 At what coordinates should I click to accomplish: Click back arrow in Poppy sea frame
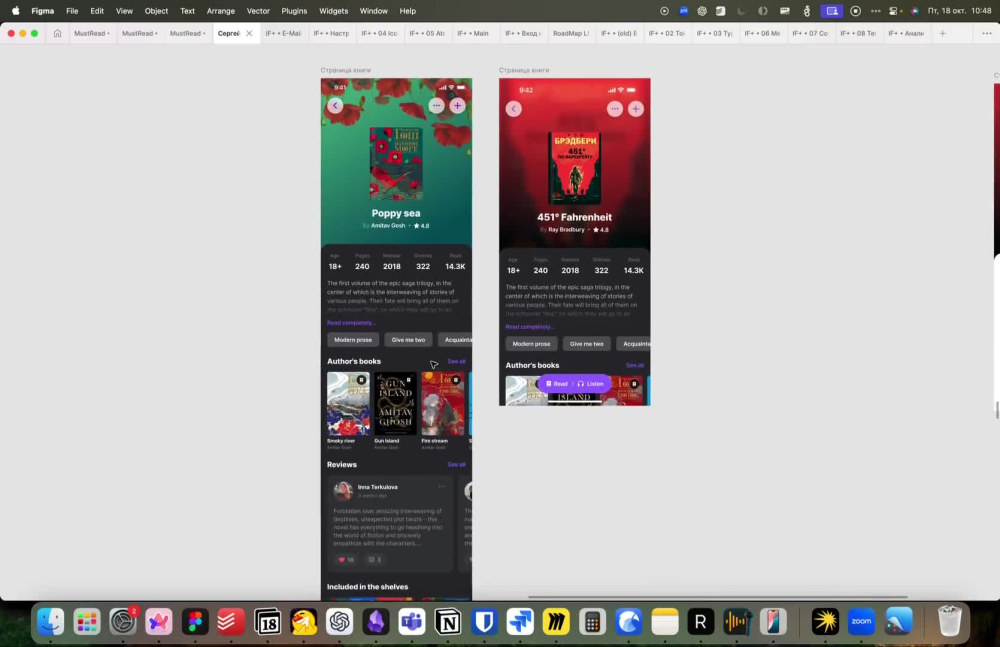335,105
